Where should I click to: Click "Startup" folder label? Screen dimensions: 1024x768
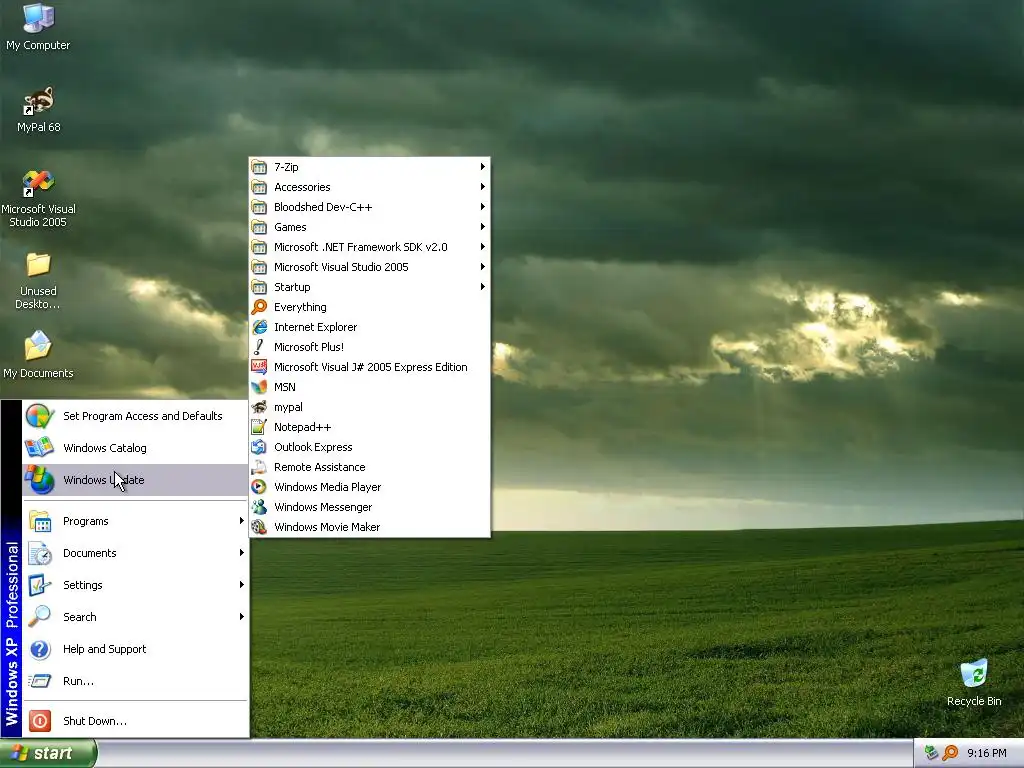(x=292, y=287)
